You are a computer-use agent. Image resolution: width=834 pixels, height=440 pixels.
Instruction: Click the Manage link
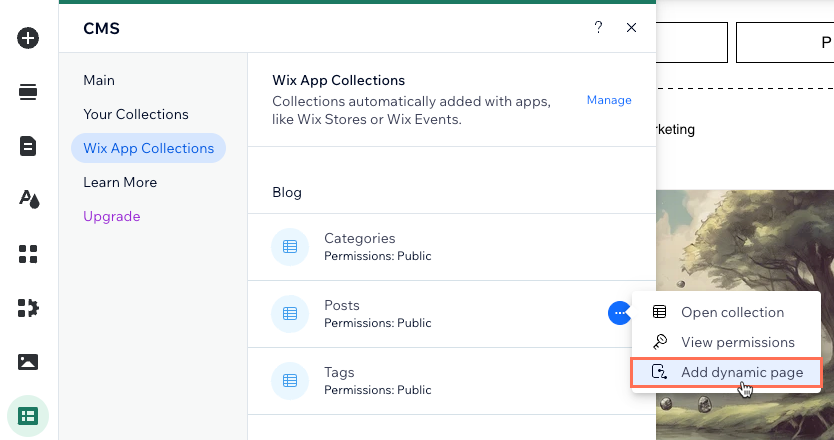pyautogui.click(x=609, y=100)
